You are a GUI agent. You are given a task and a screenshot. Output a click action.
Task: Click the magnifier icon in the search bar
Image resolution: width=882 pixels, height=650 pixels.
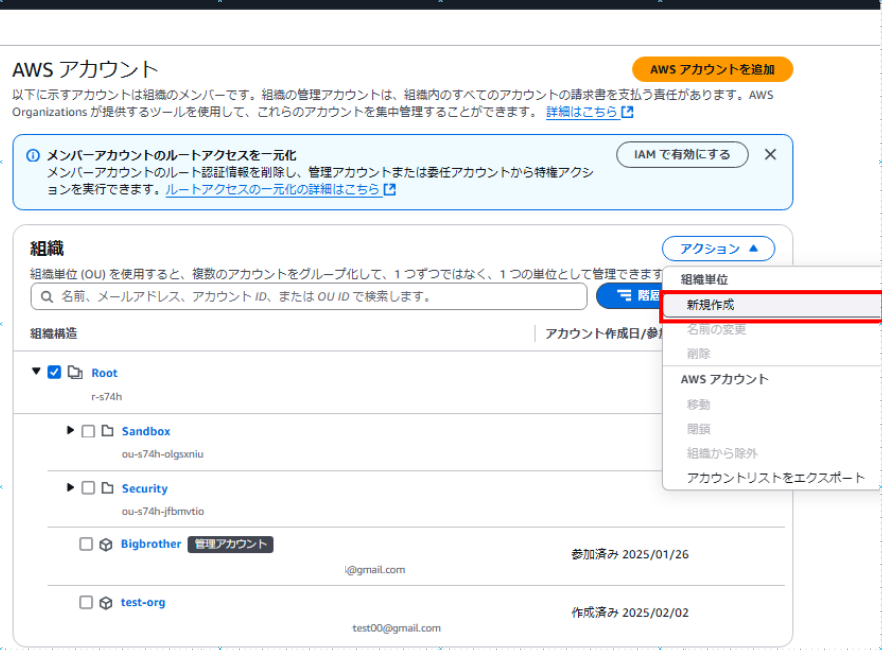[x=47, y=296]
